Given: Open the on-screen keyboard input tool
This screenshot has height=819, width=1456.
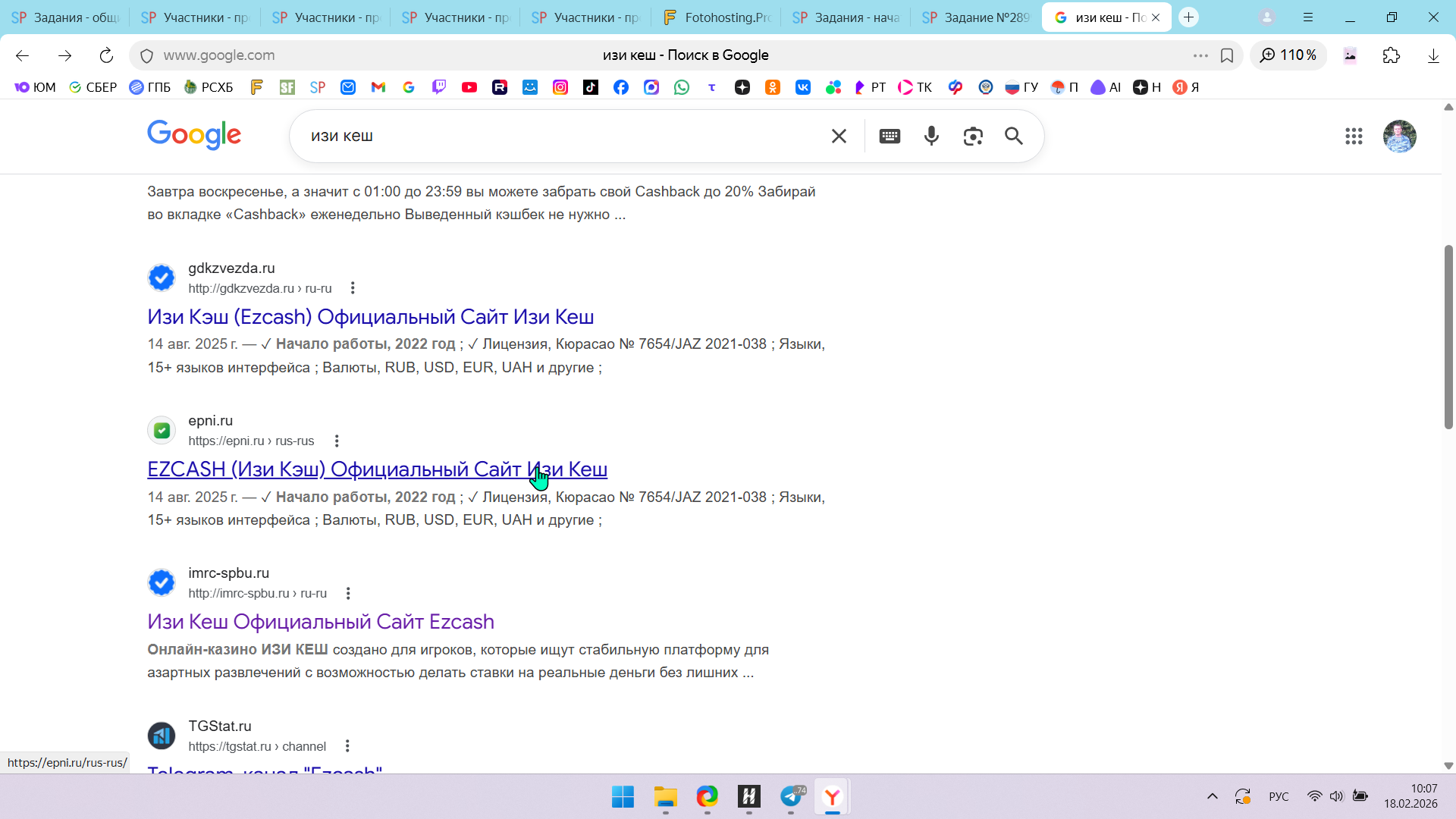Looking at the screenshot, I should click(890, 136).
